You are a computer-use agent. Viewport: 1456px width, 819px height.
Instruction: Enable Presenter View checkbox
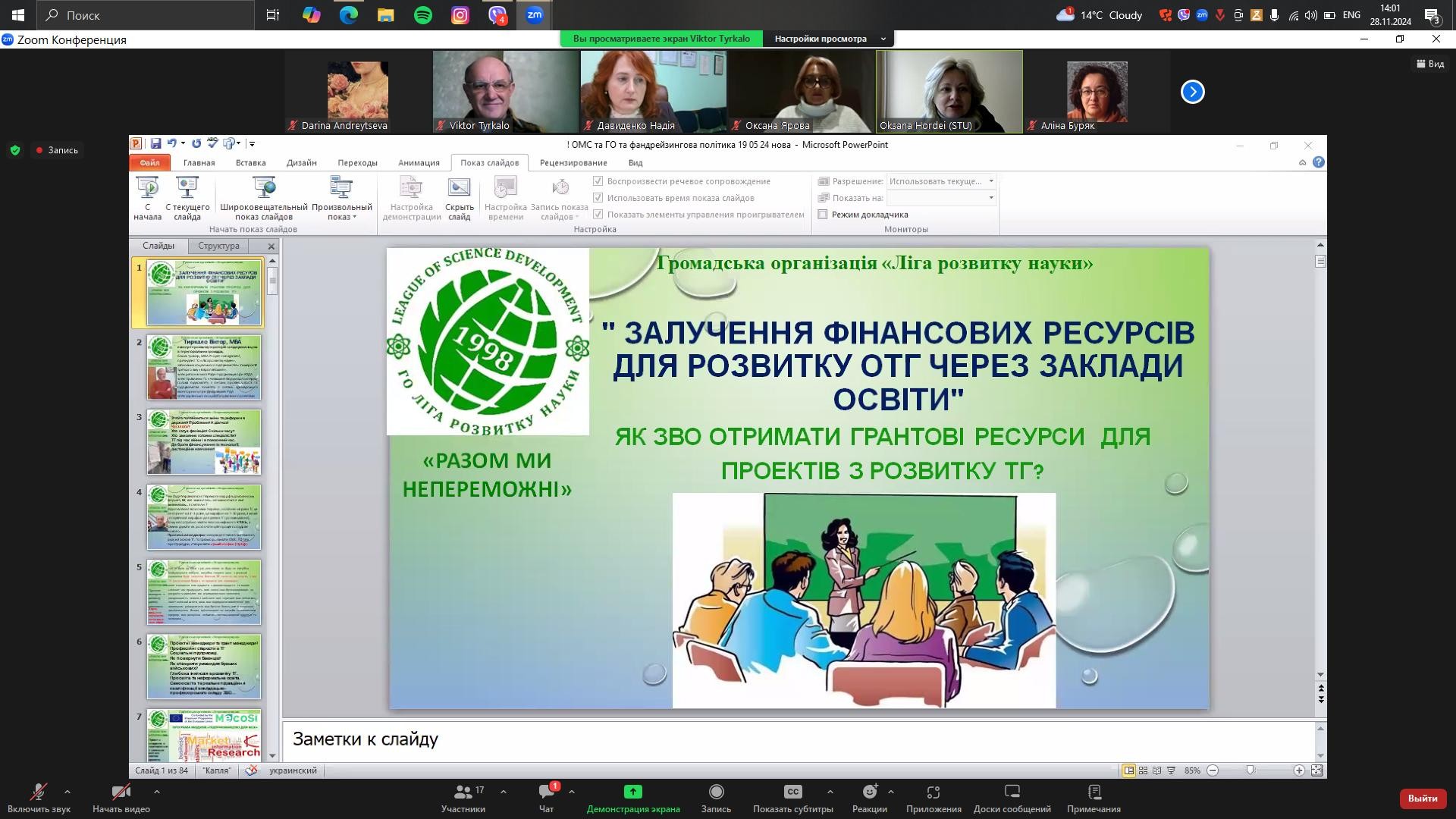point(823,215)
